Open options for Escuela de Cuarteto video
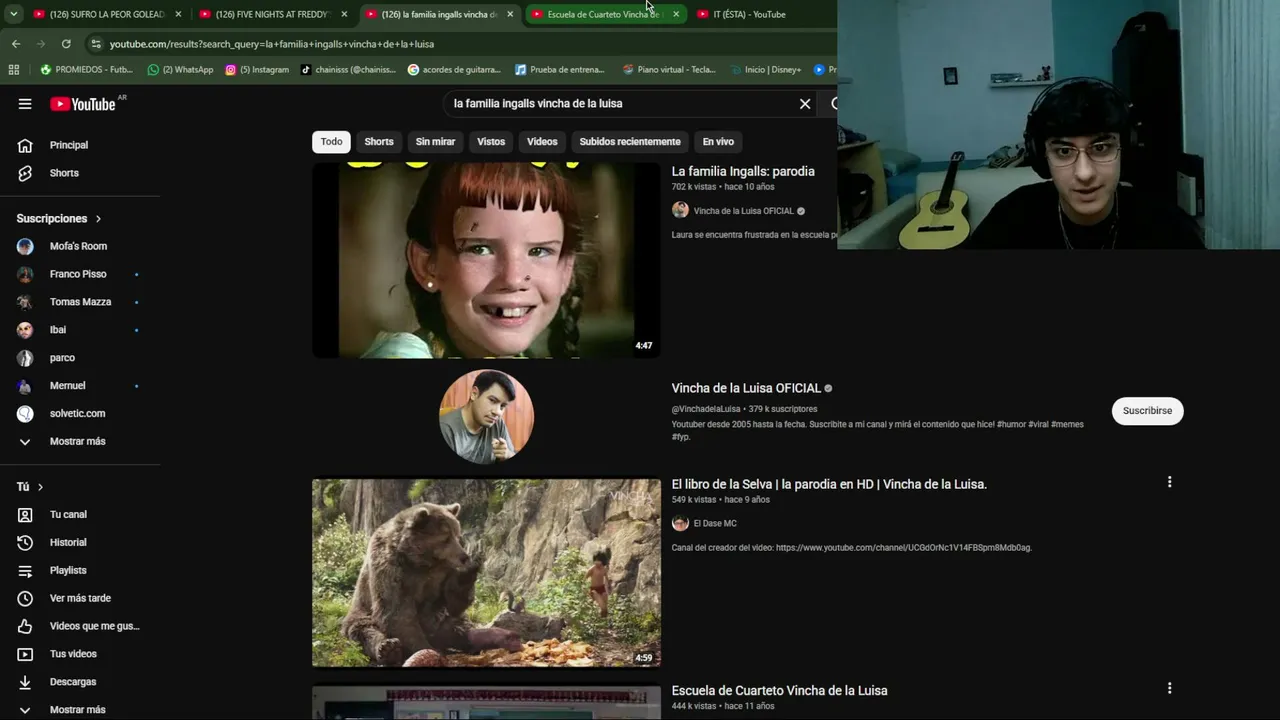Image resolution: width=1280 pixels, height=720 pixels. [x=1169, y=688]
